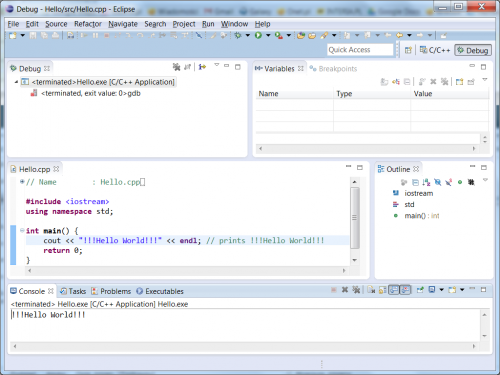Image resolution: width=500 pixels, height=375 pixels.
Task: Maximize the Hello.cpp editor pane
Action: 360,167
